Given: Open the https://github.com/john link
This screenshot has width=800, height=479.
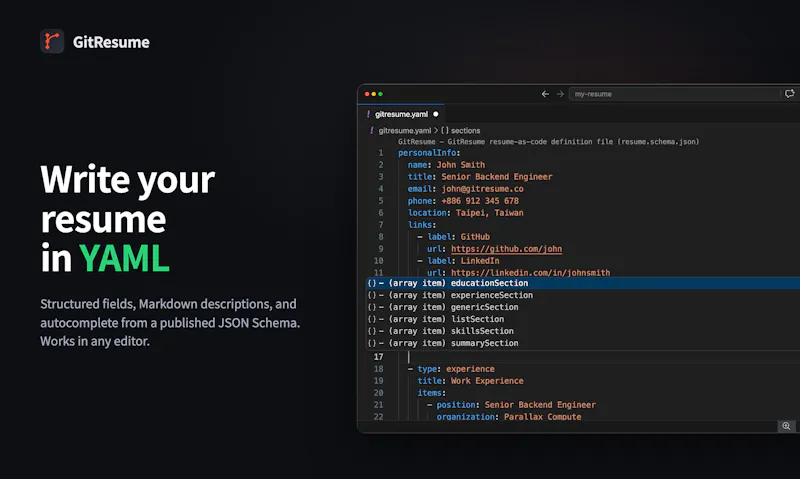Looking at the screenshot, I should tap(506, 249).
